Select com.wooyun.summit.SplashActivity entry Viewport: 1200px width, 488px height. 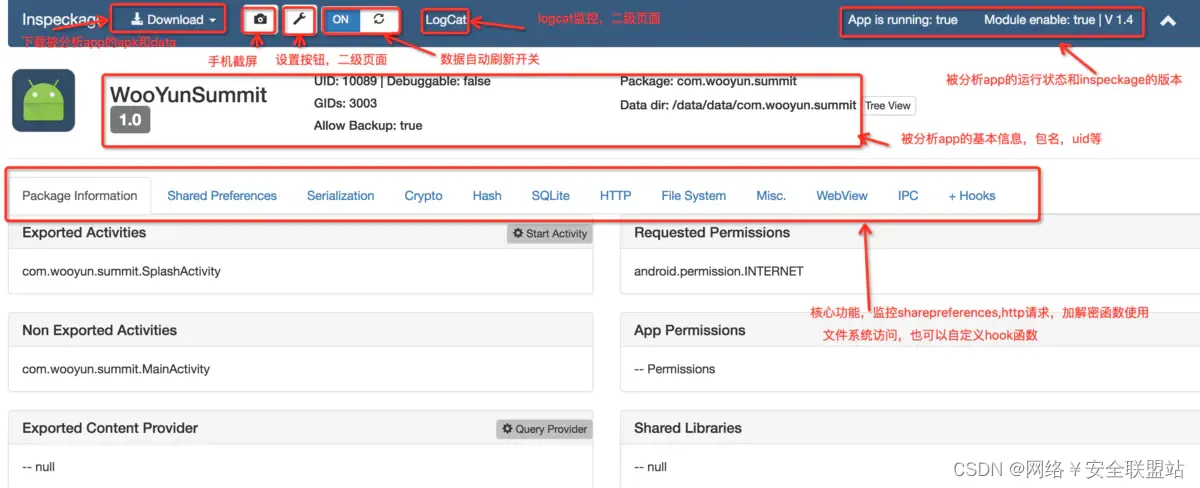pos(121,271)
